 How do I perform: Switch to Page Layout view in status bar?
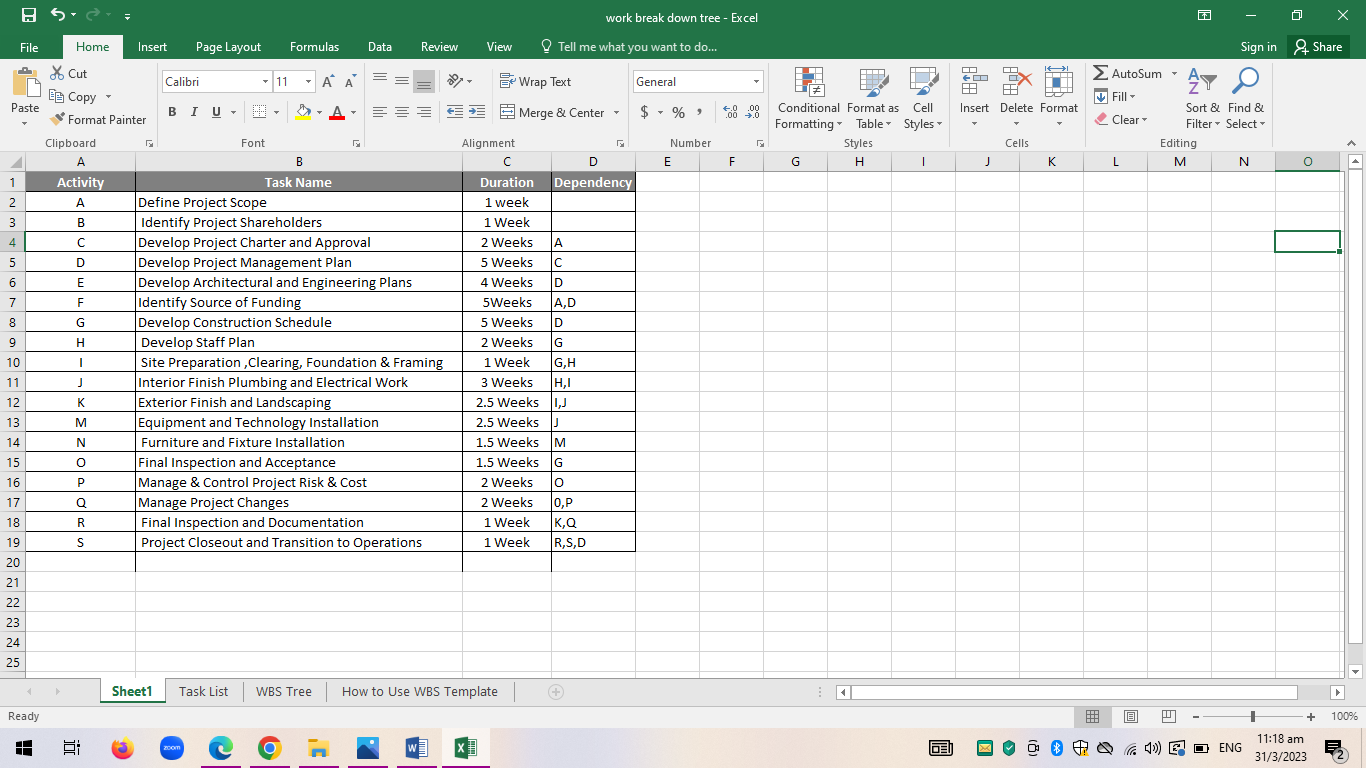[x=1131, y=717]
